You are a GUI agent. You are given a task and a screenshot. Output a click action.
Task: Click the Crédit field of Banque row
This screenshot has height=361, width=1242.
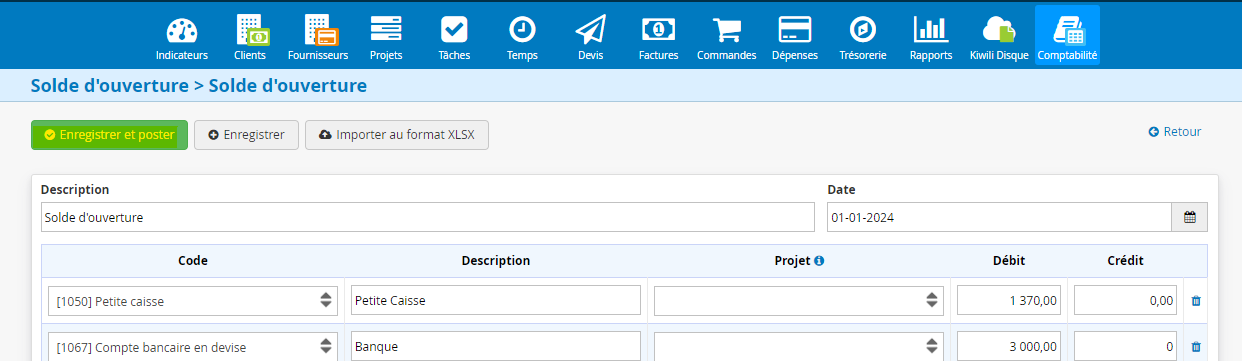(1126, 347)
